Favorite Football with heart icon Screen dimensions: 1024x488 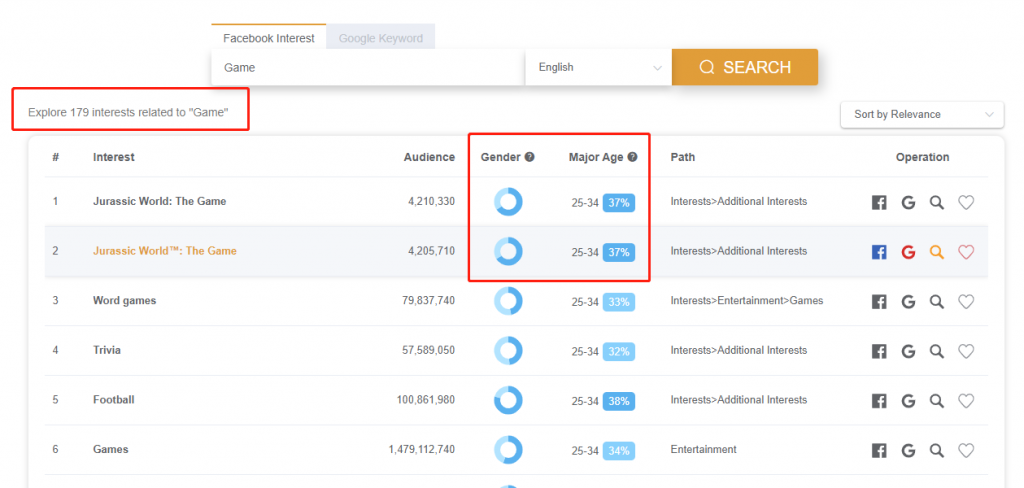[x=966, y=401]
